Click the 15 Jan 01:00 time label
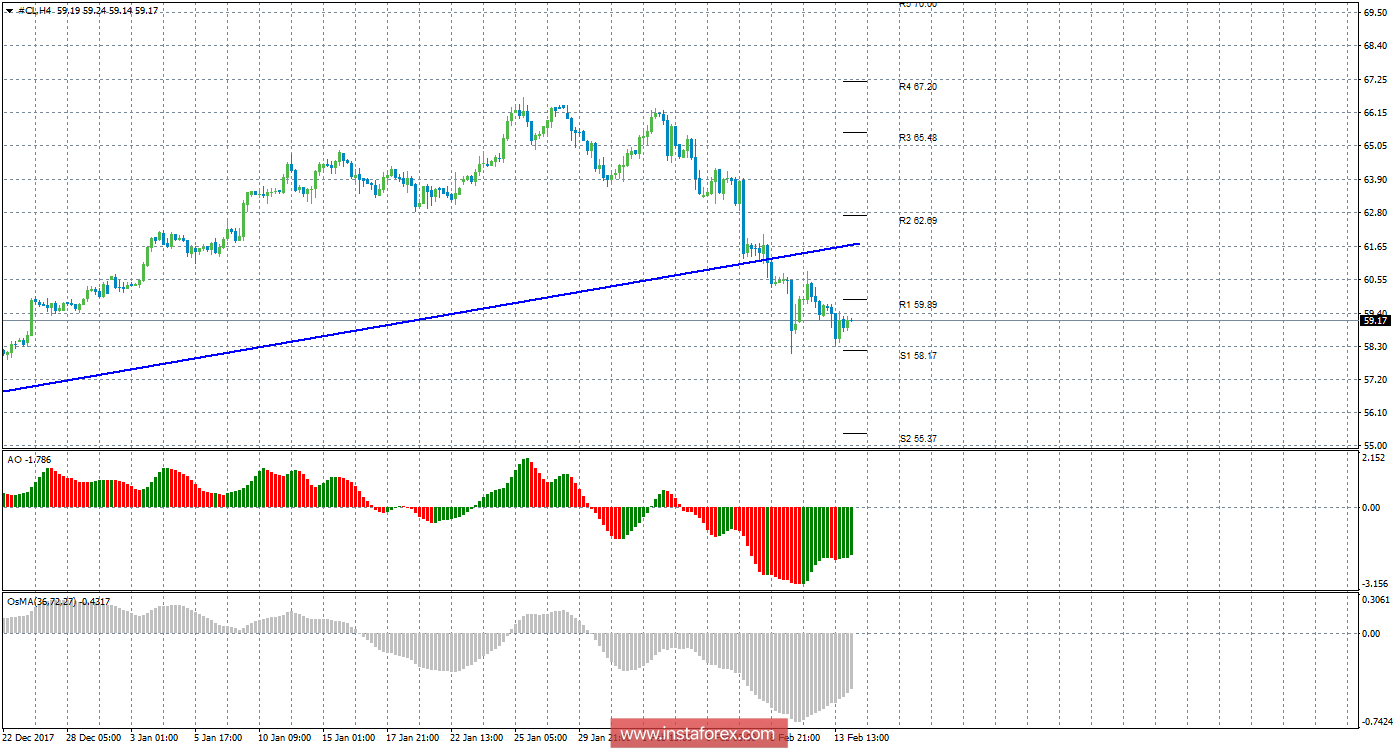This screenshot has height=749, width=1398. (x=348, y=738)
